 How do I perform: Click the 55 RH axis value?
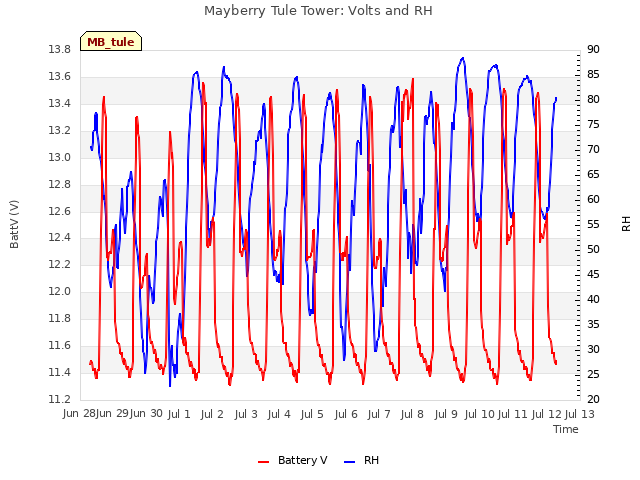593,224
